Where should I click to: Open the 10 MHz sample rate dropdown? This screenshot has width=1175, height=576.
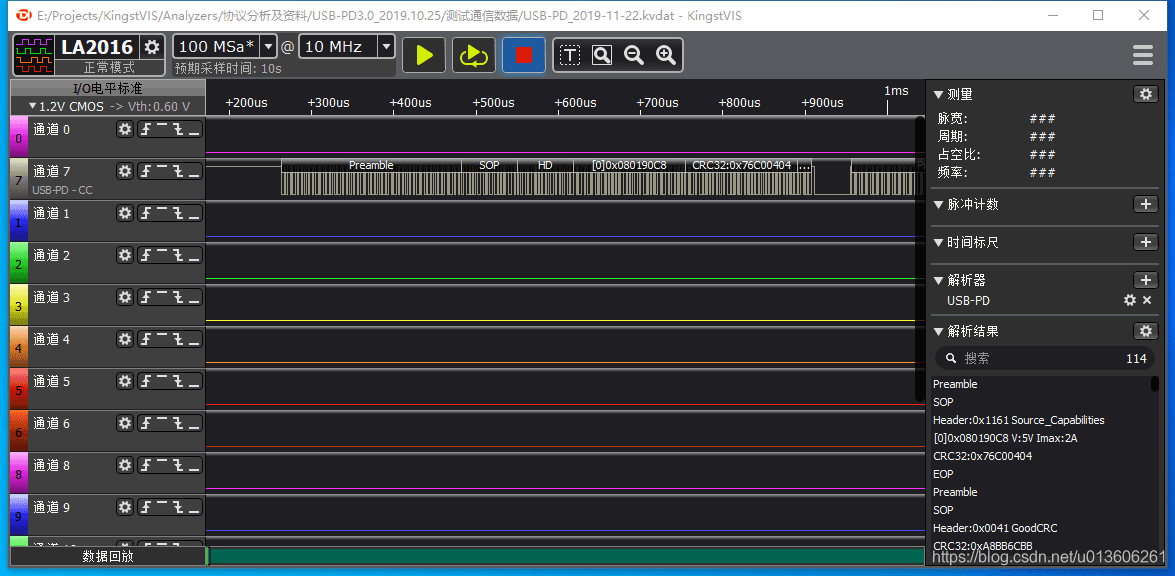386,46
